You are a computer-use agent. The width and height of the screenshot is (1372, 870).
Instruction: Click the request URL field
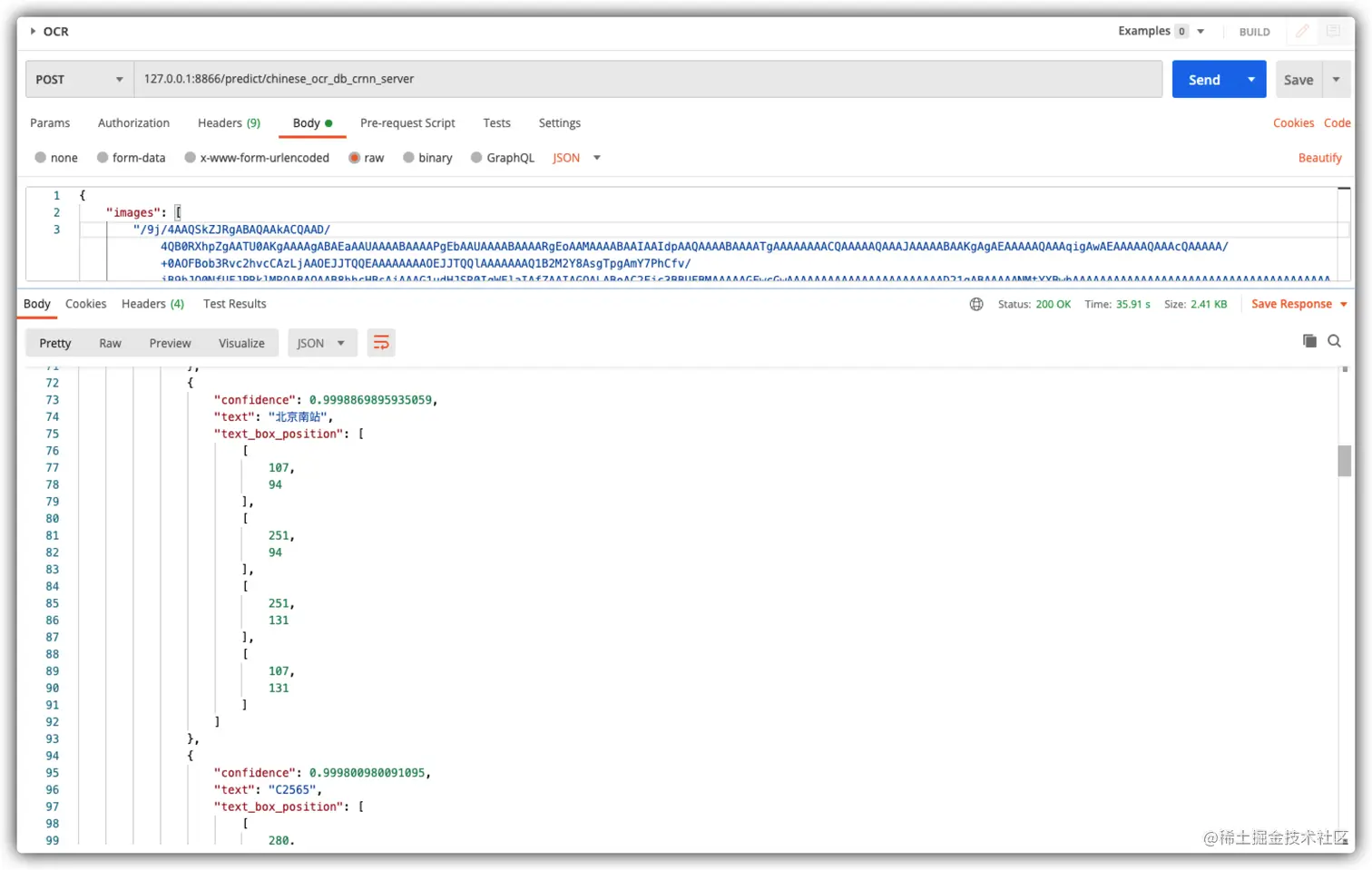[648, 79]
